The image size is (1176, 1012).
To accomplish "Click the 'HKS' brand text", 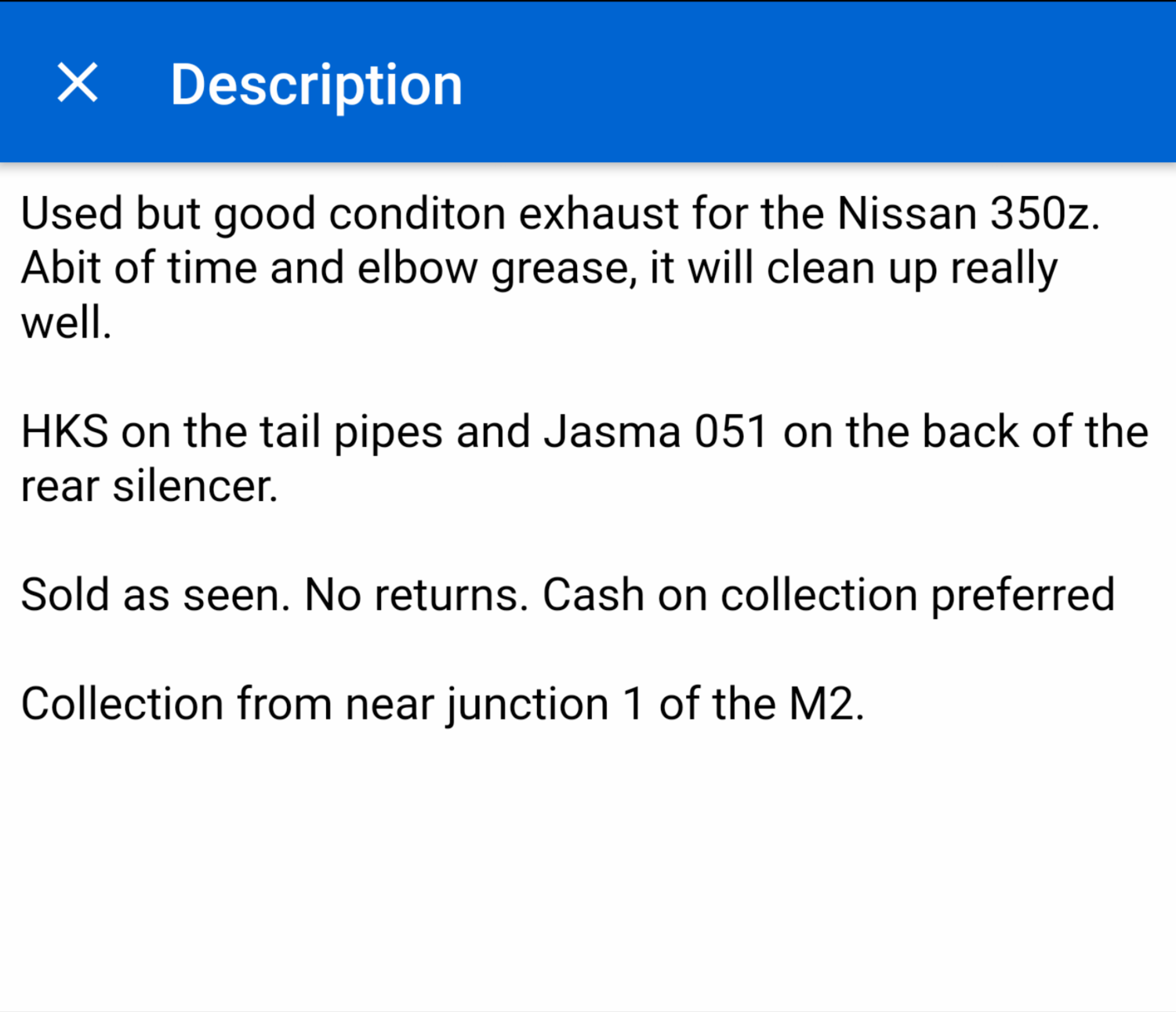I will coord(64,432).
